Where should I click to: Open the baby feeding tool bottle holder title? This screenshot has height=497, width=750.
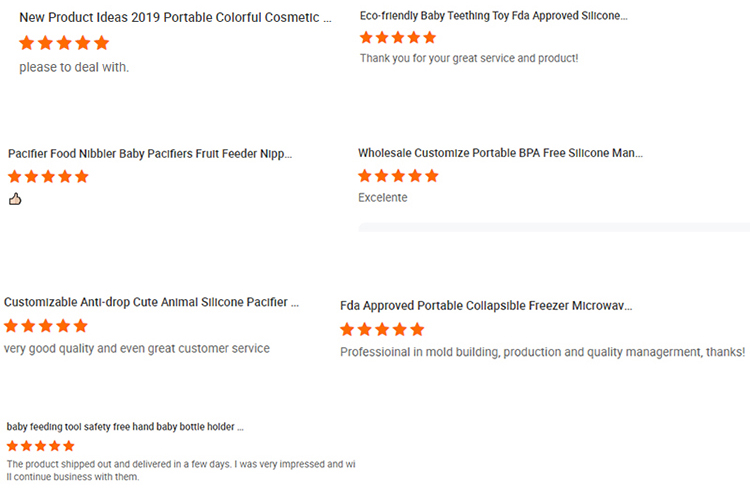[125, 427]
